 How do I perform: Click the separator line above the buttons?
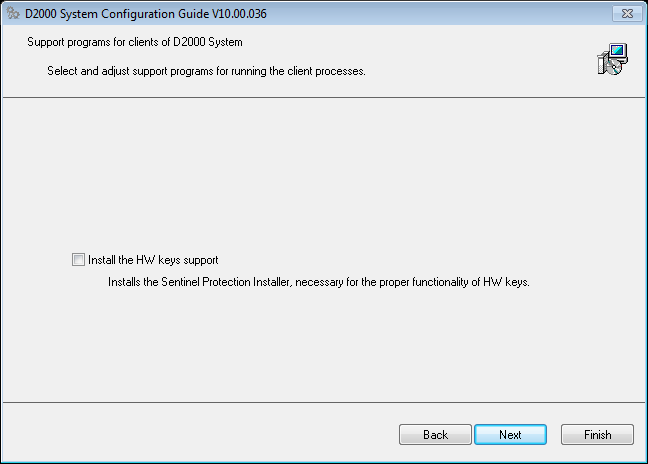pyautogui.click(x=324, y=402)
